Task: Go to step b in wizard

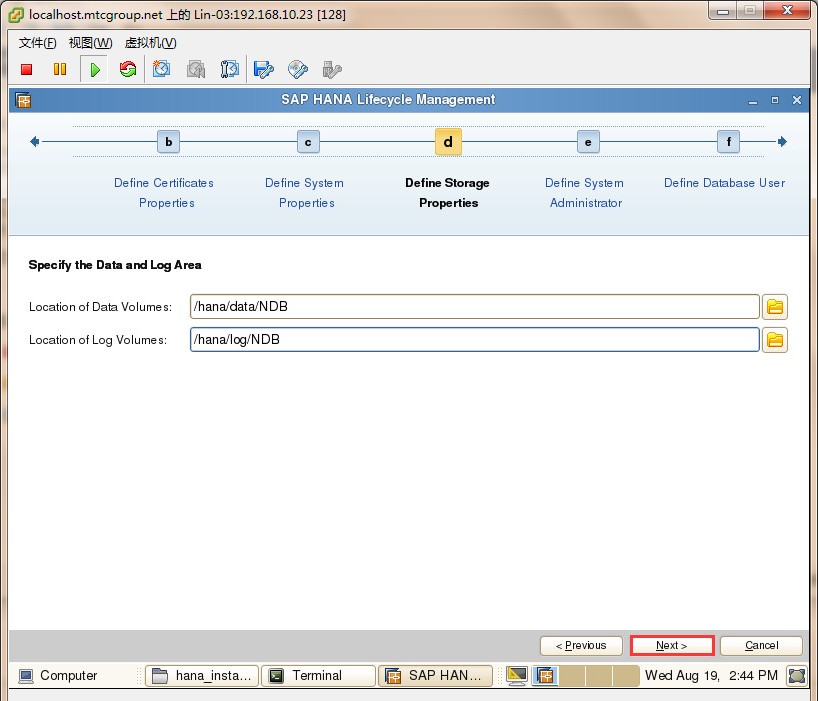Action: (x=169, y=142)
